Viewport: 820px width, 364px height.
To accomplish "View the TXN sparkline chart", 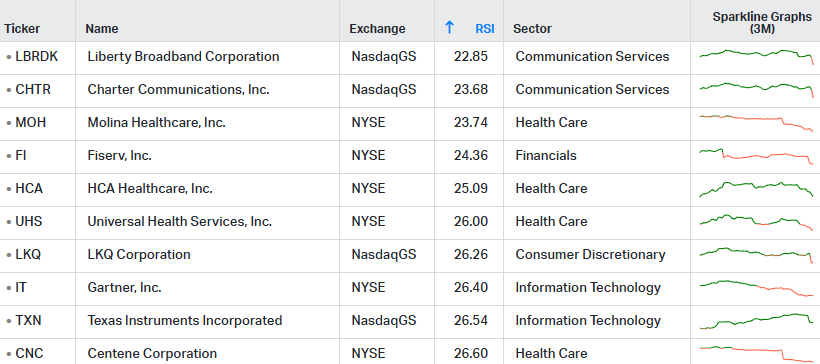I will coord(757,321).
